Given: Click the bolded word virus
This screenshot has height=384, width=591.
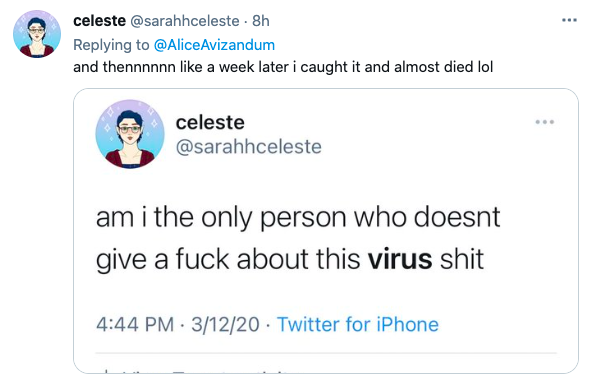Looking at the screenshot, I should 400,259.
